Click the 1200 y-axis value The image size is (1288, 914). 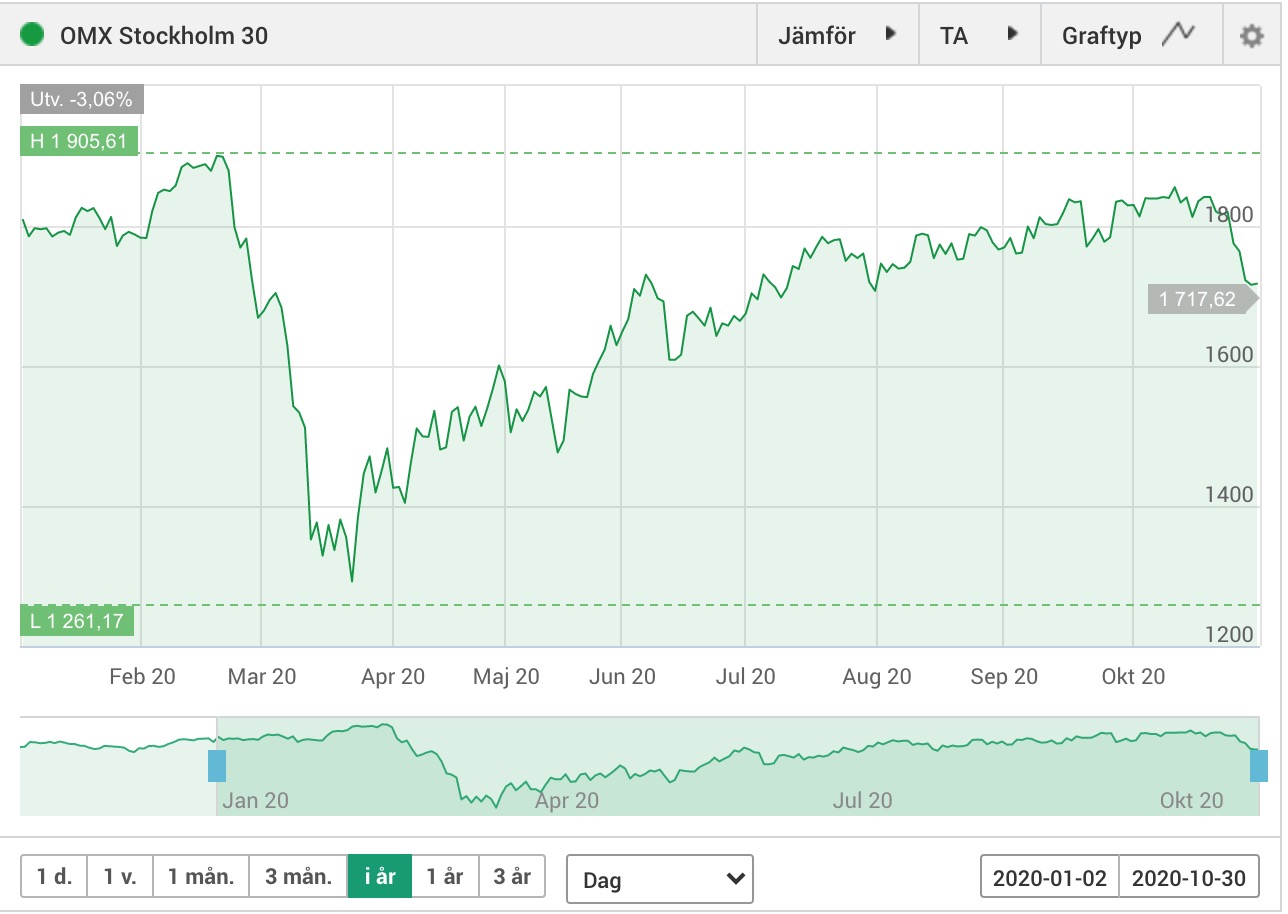point(1229,635)
